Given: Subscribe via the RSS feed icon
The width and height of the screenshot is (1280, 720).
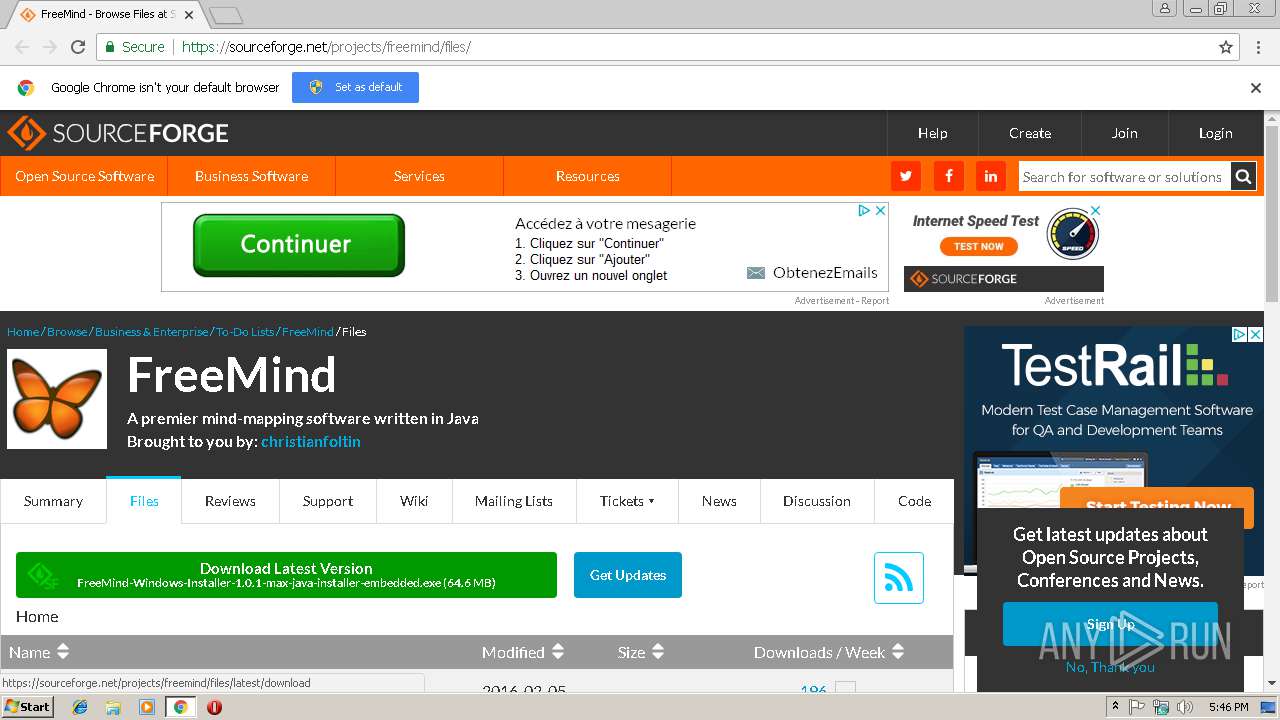Looking at the screenshot, I should pos(898,578).
